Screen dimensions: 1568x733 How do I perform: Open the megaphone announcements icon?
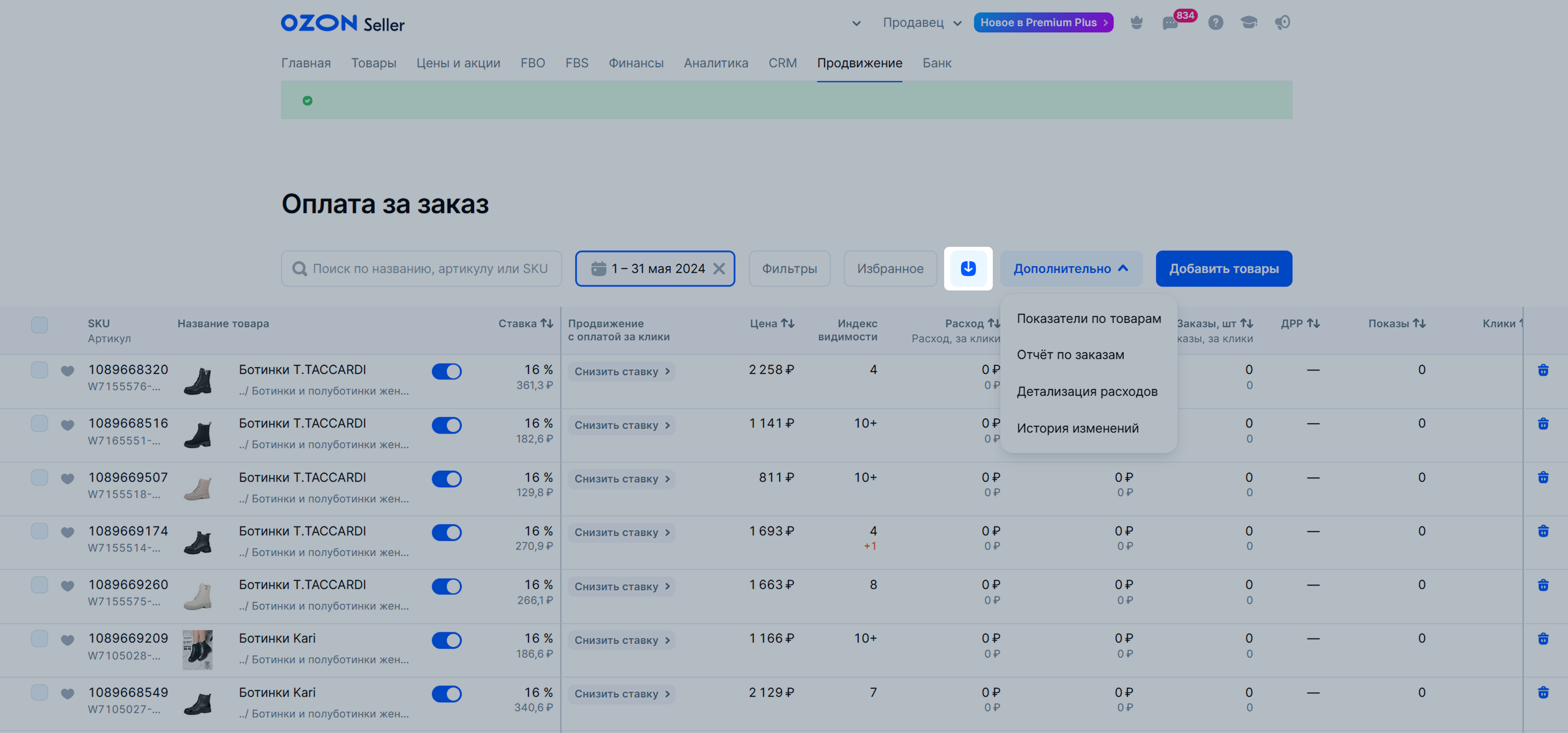(1282, 22)
